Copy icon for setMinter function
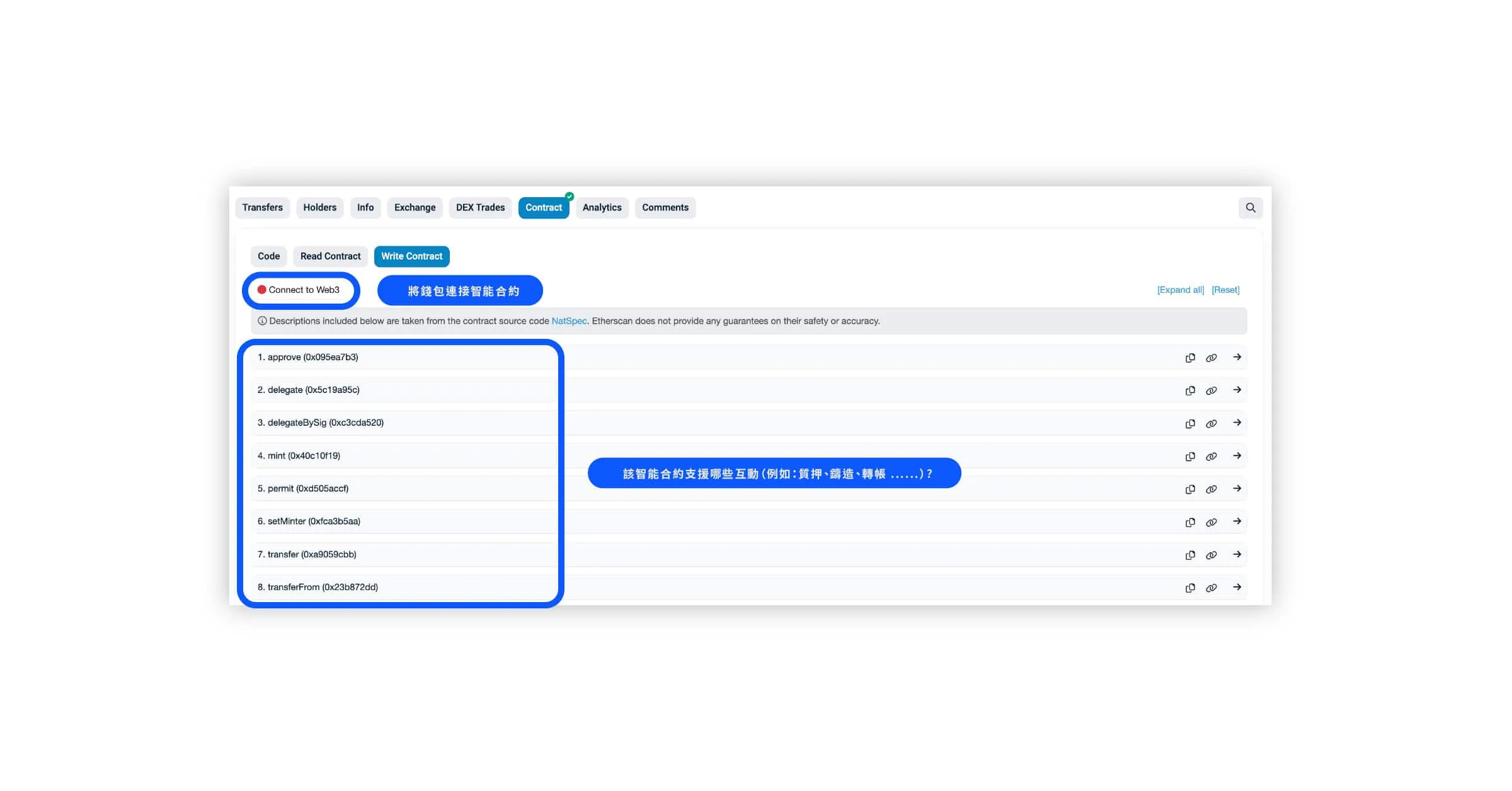 coord(1190,522)
